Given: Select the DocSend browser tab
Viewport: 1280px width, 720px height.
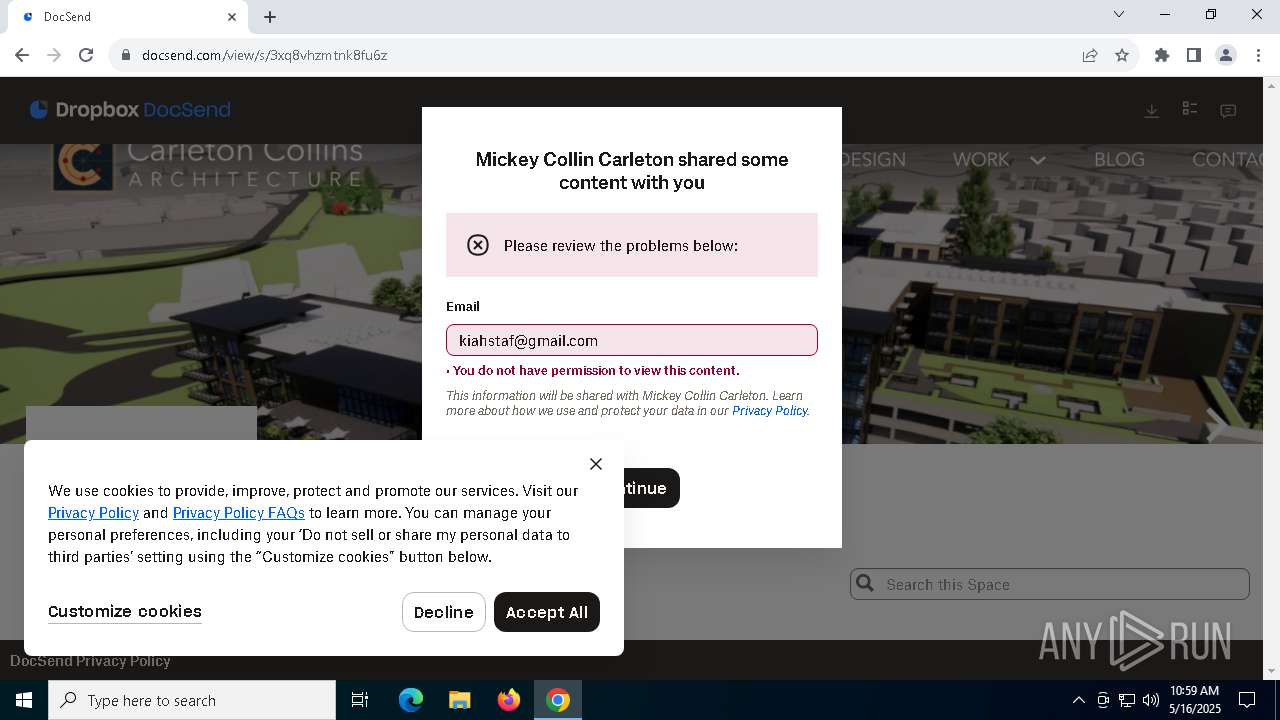Looking at the screenshot, I should [128, 17].
